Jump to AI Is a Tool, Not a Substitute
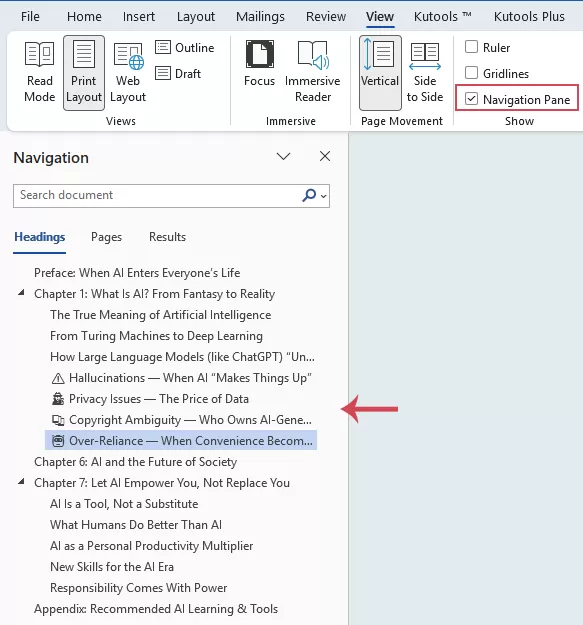This screenshot has height=625, width=583. click(x=124, y=504)
